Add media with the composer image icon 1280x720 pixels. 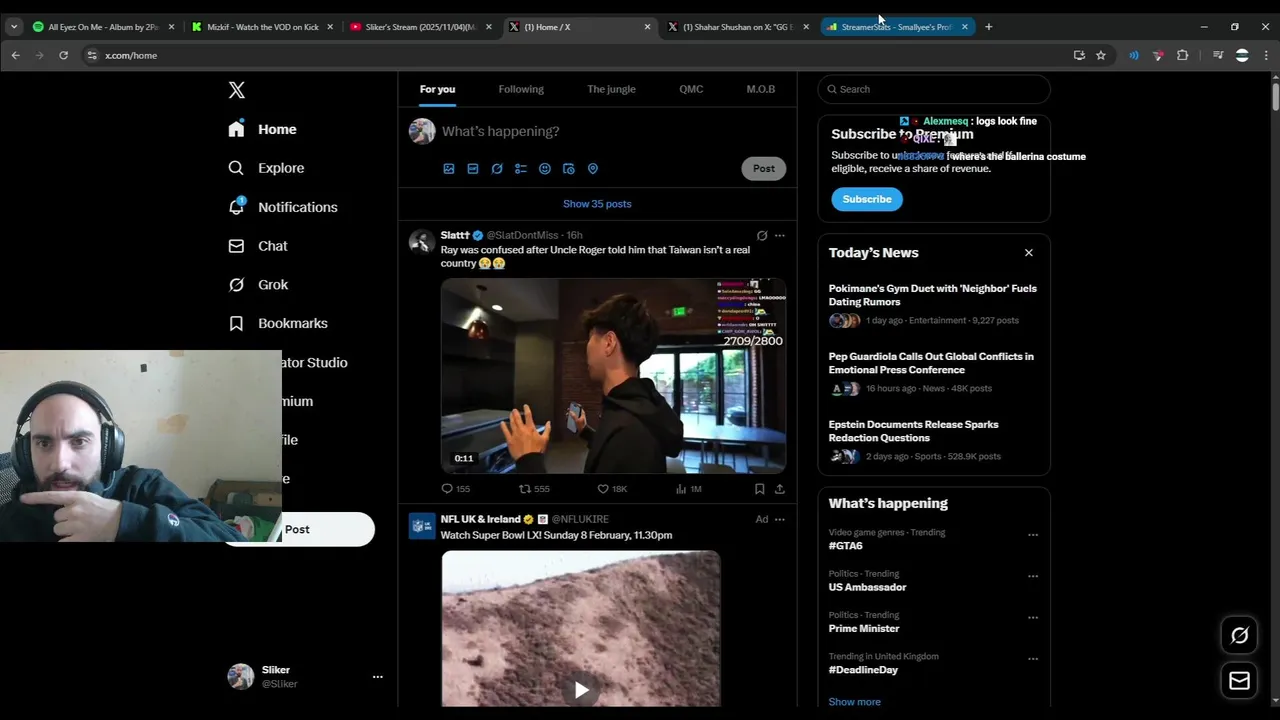[449, 169]
